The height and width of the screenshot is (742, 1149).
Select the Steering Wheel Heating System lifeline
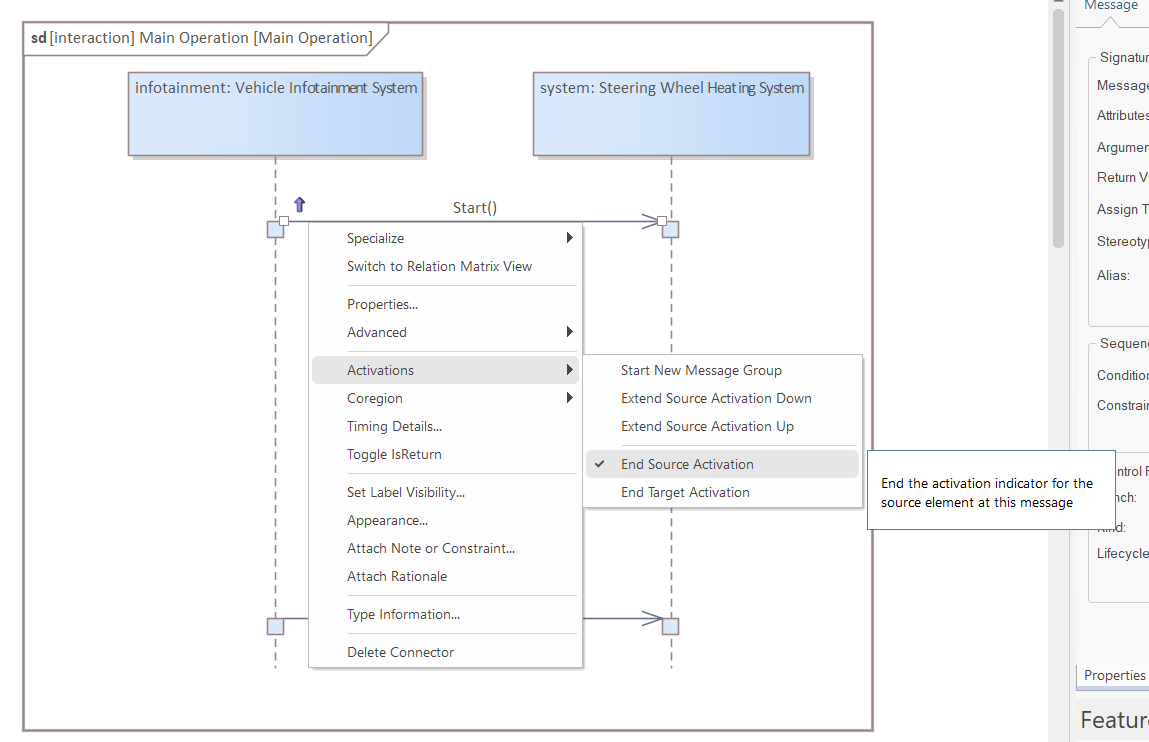coord(671,114)
